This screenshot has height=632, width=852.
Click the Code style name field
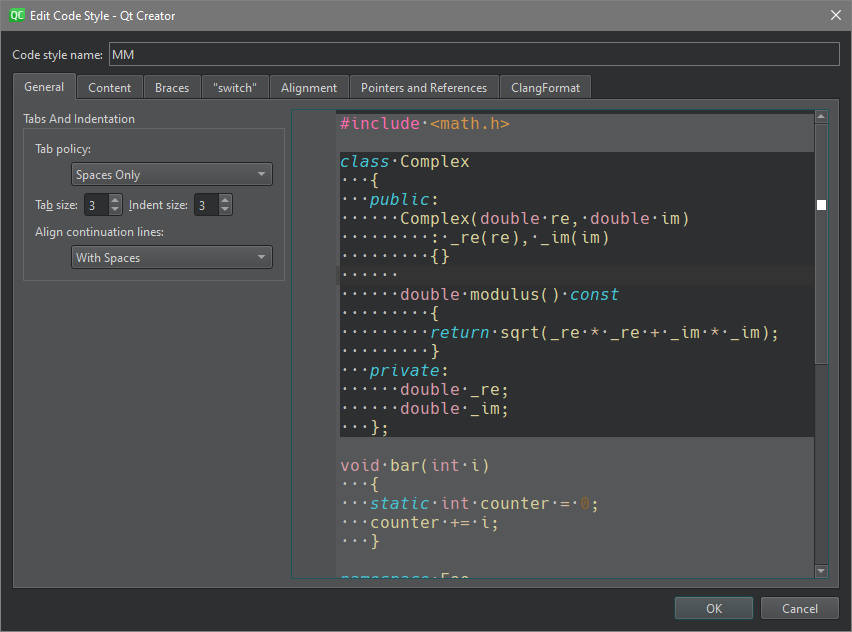pyautogui.click(x=473, y=54)
